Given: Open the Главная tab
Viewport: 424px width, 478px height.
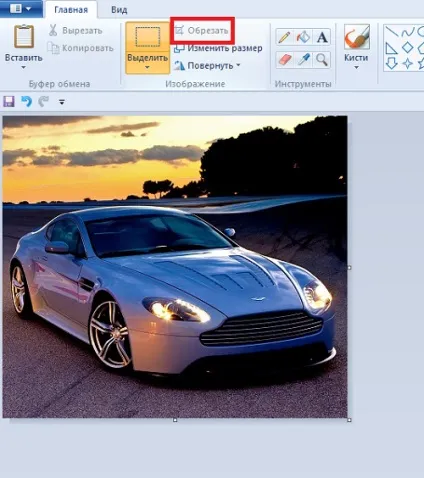Looking at the screenshot, I should (x=71, y=10).
